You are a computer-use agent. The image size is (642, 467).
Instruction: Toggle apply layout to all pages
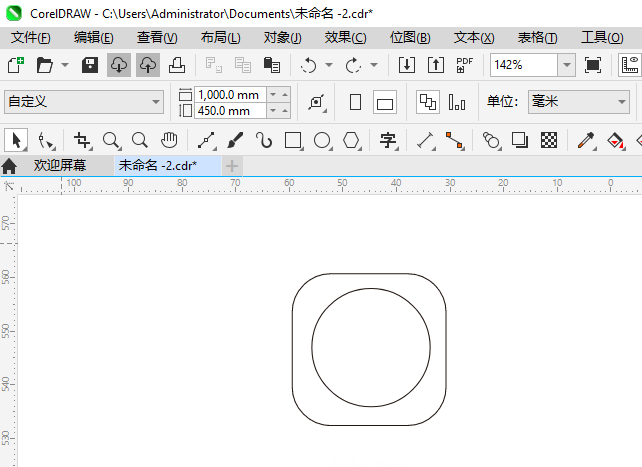click(428, 102)
